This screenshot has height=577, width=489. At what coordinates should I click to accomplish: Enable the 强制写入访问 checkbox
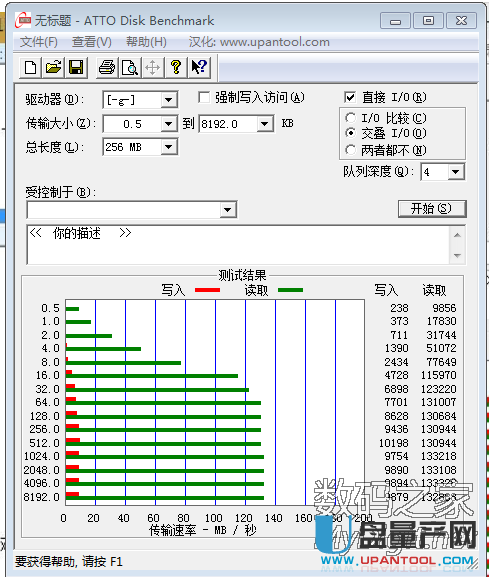[204, 98]
